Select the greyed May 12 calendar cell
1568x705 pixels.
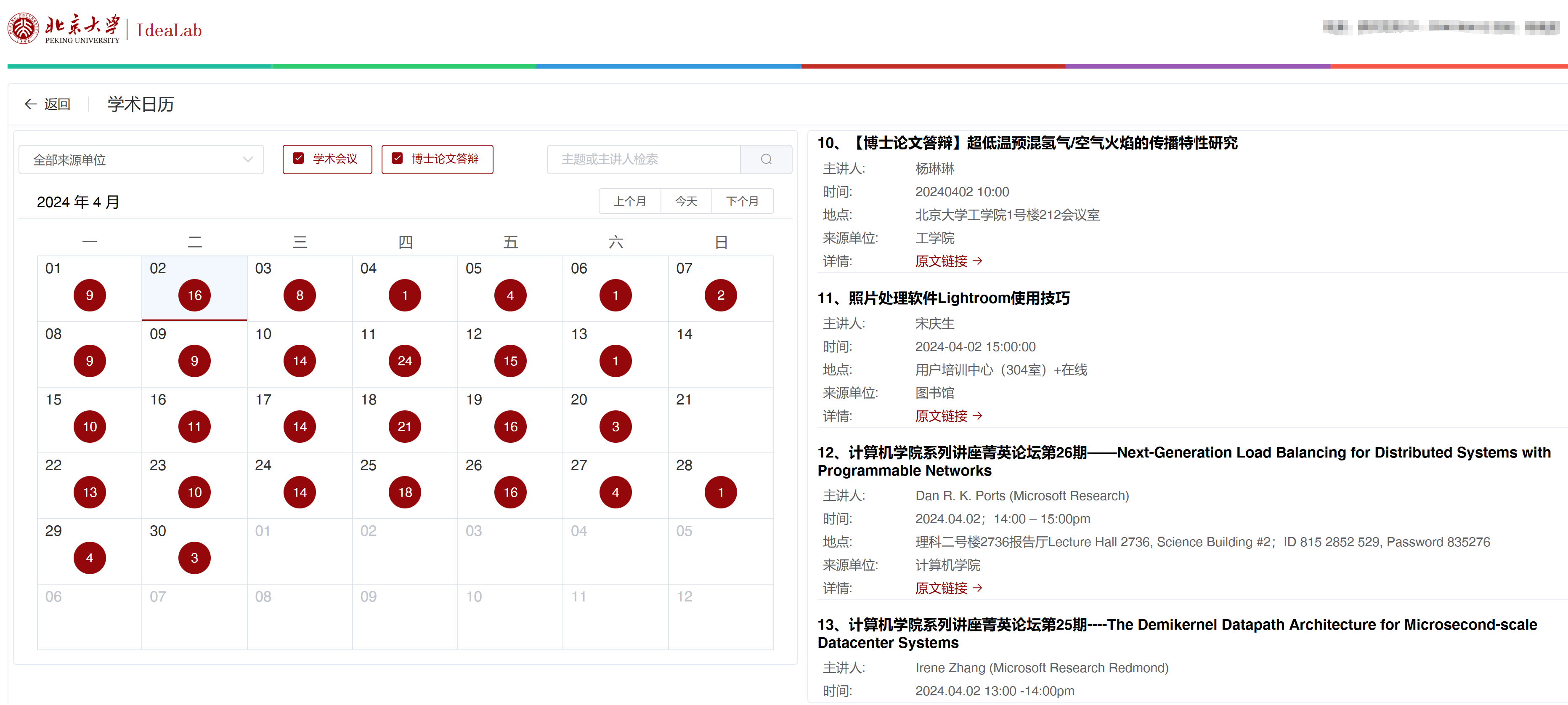pos(721,617)
